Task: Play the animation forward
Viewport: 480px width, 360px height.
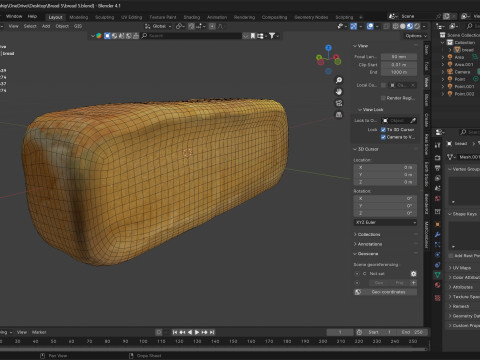Action: [x=197, y=332]
